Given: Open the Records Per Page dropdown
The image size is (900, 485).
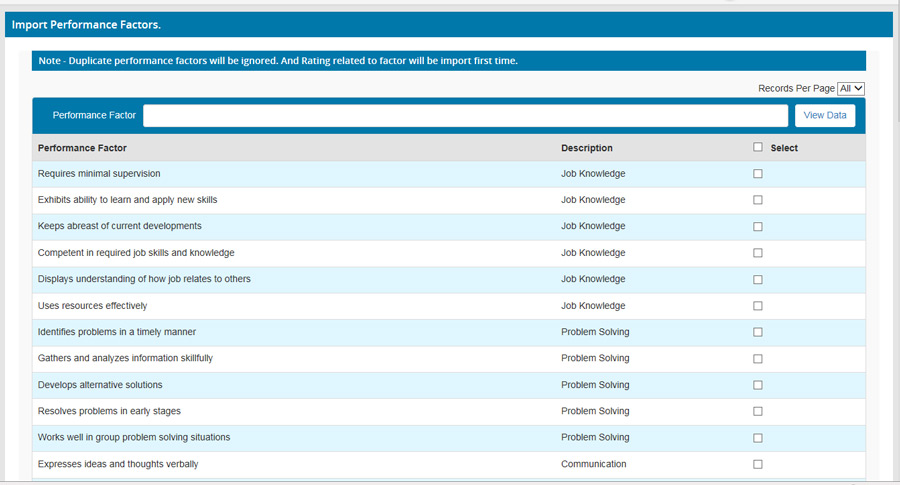Looking at the screenshot, I should pos(851,88).
